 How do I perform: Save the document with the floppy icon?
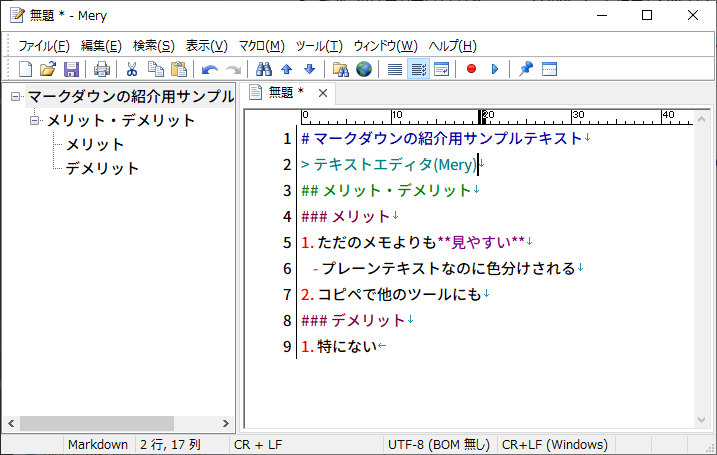(x=71, y=69)
